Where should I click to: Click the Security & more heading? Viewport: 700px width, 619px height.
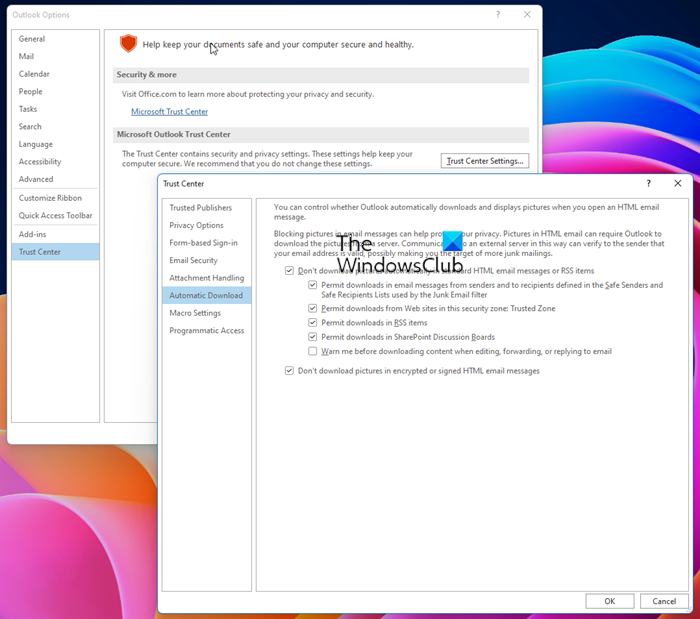[146, 75]
